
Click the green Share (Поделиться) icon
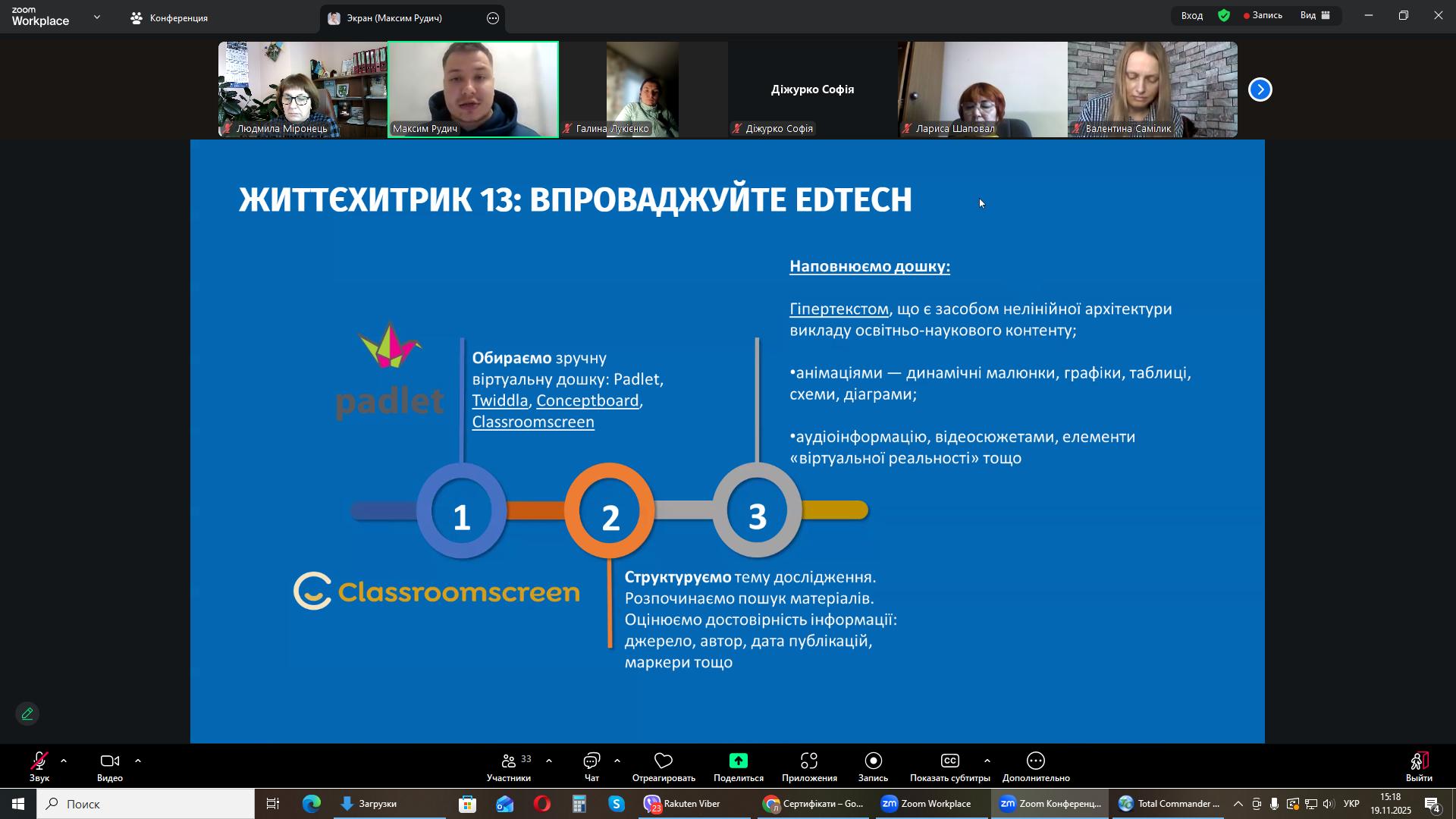pos(738,761)
